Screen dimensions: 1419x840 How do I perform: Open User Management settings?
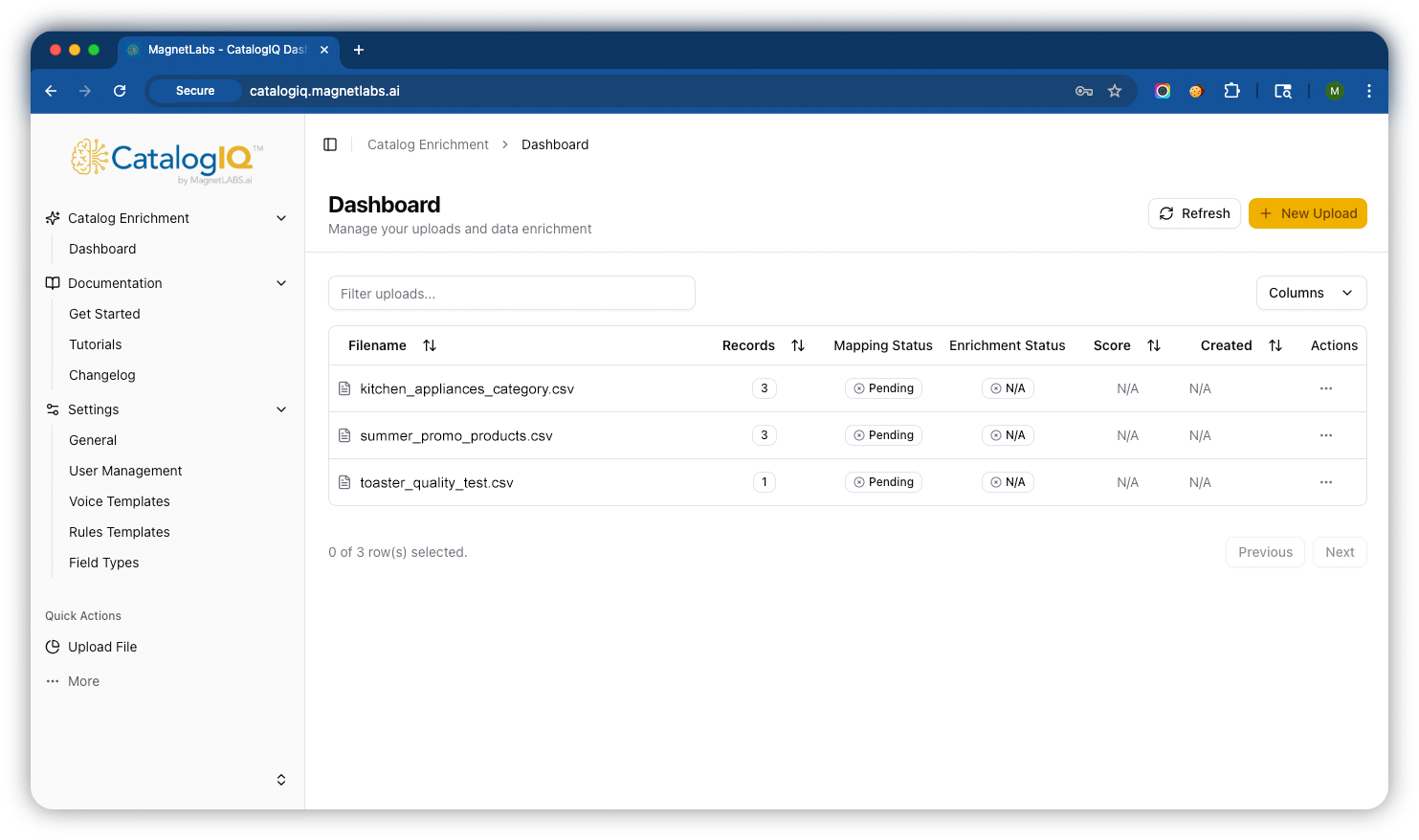coord(125,471)
